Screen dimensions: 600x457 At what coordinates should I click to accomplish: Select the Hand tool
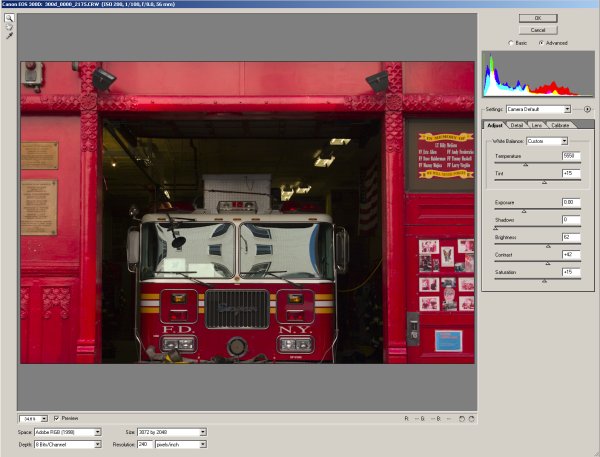[9, 27]
